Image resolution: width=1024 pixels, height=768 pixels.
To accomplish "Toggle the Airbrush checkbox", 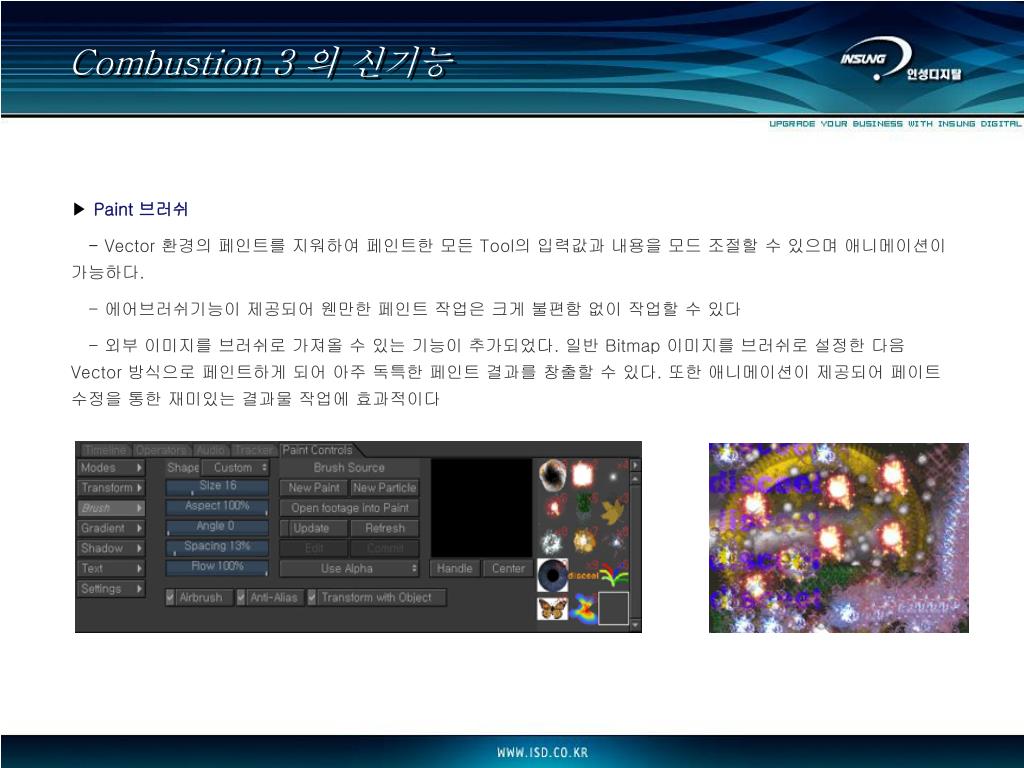I will 170,597.
